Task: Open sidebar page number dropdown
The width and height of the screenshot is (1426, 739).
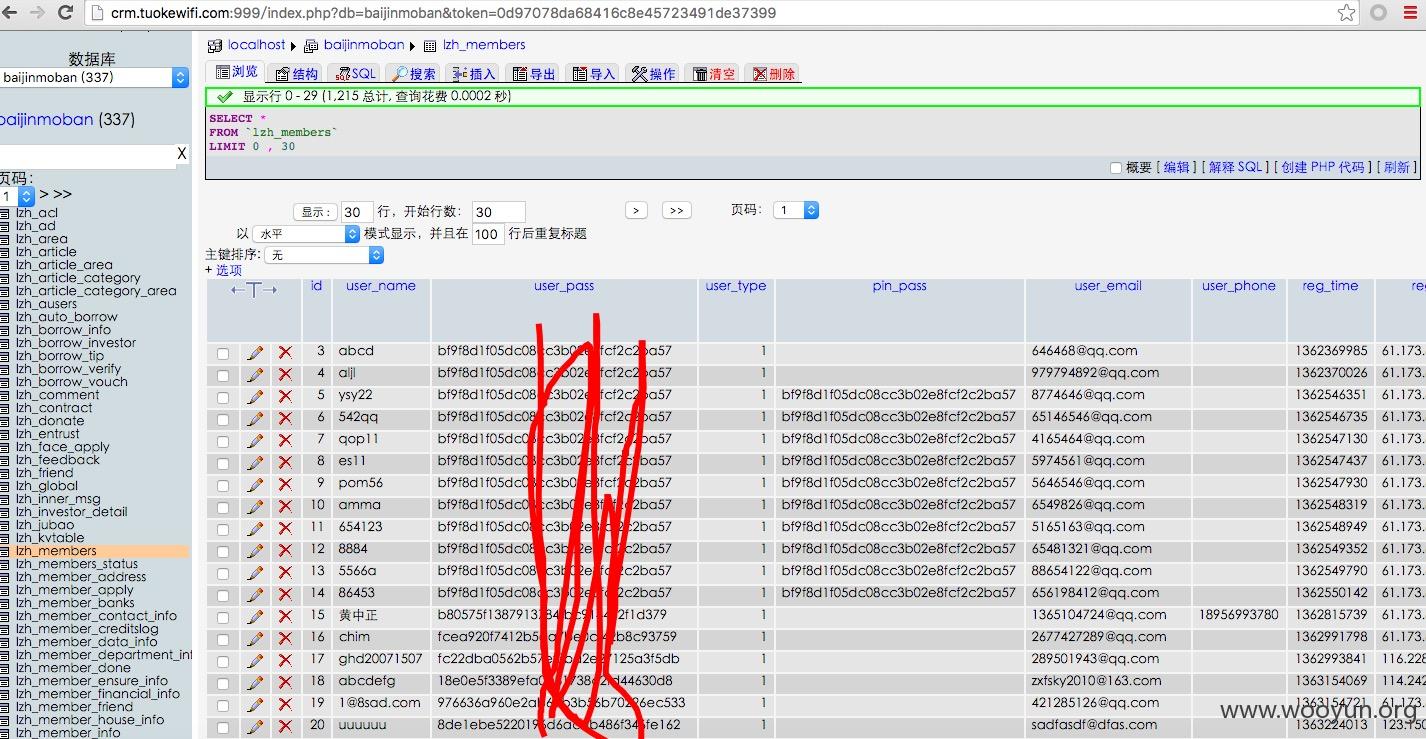Action: point(17,196)
